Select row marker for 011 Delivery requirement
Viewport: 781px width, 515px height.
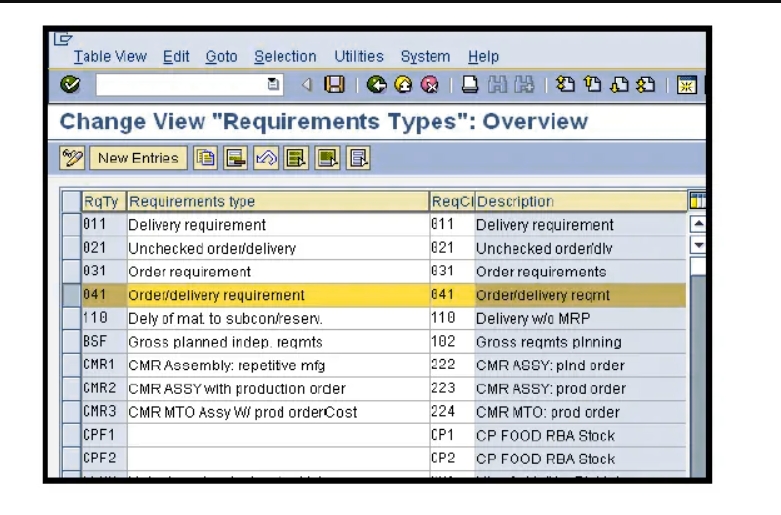pyautogui.click(x=72, y=224)
